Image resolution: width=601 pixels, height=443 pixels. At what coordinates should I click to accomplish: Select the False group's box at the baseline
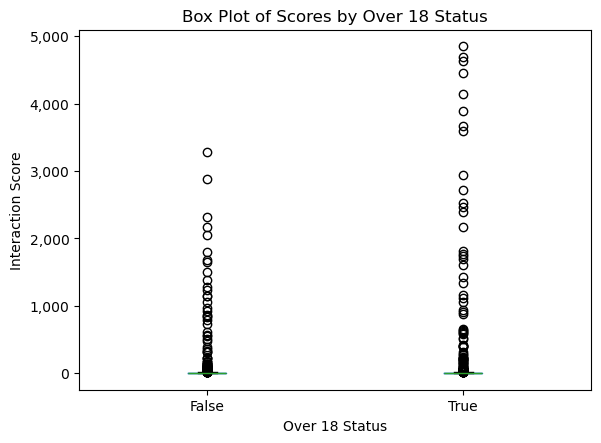click(x=207, y=373)
